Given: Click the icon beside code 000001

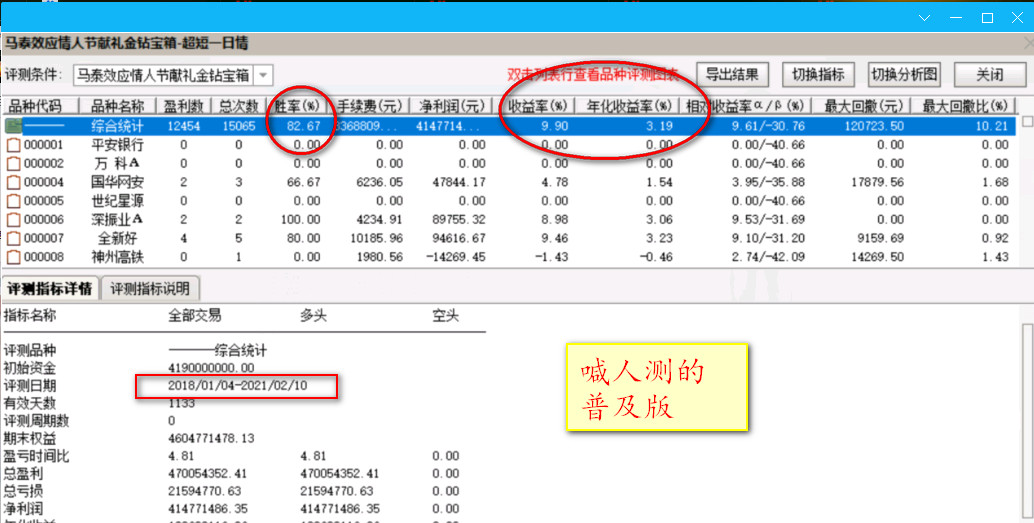Looking at the screenshot, I should pyautogui.click(x=13, y=145).
